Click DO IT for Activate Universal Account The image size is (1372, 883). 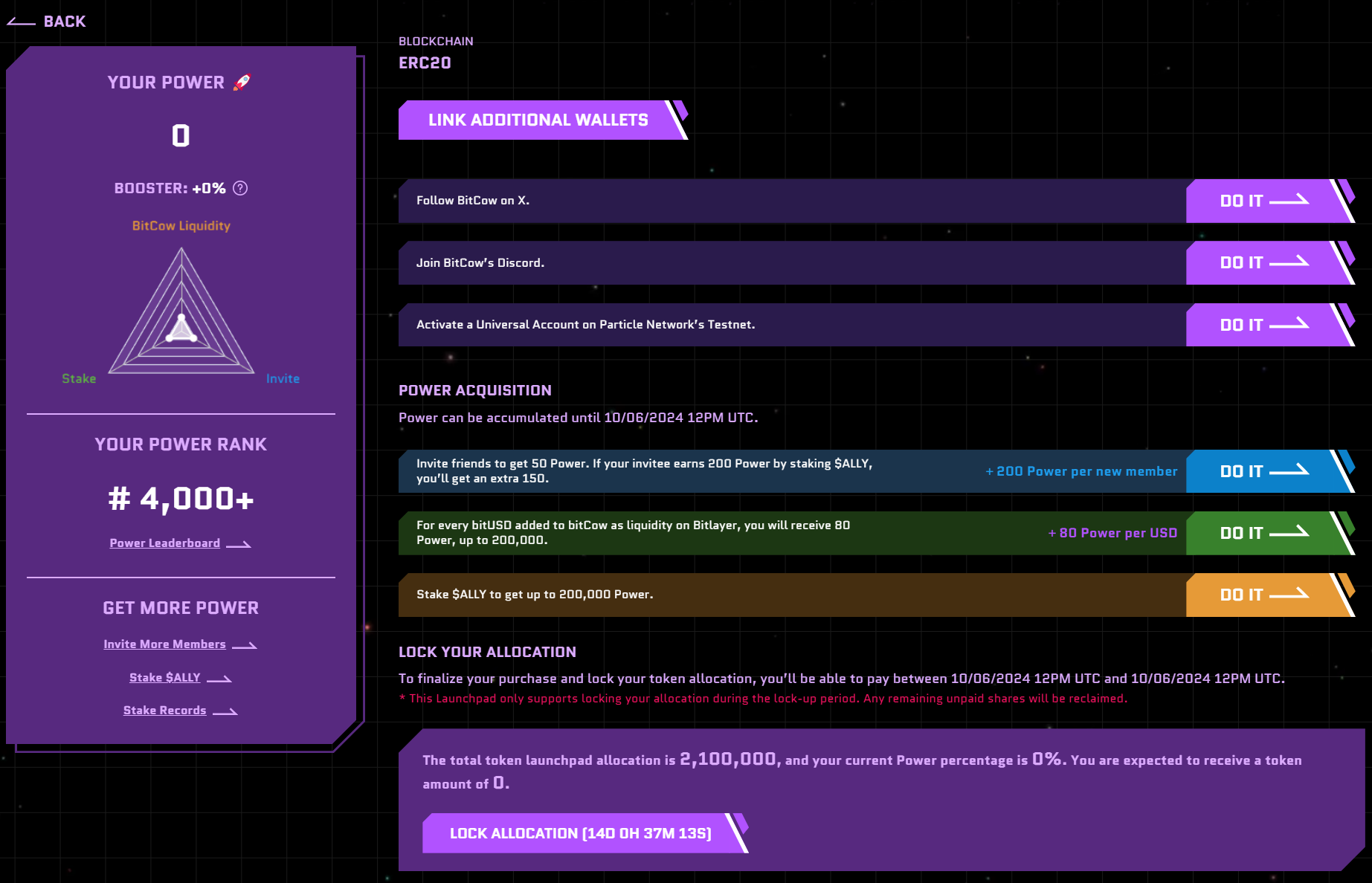[1269, 325]
